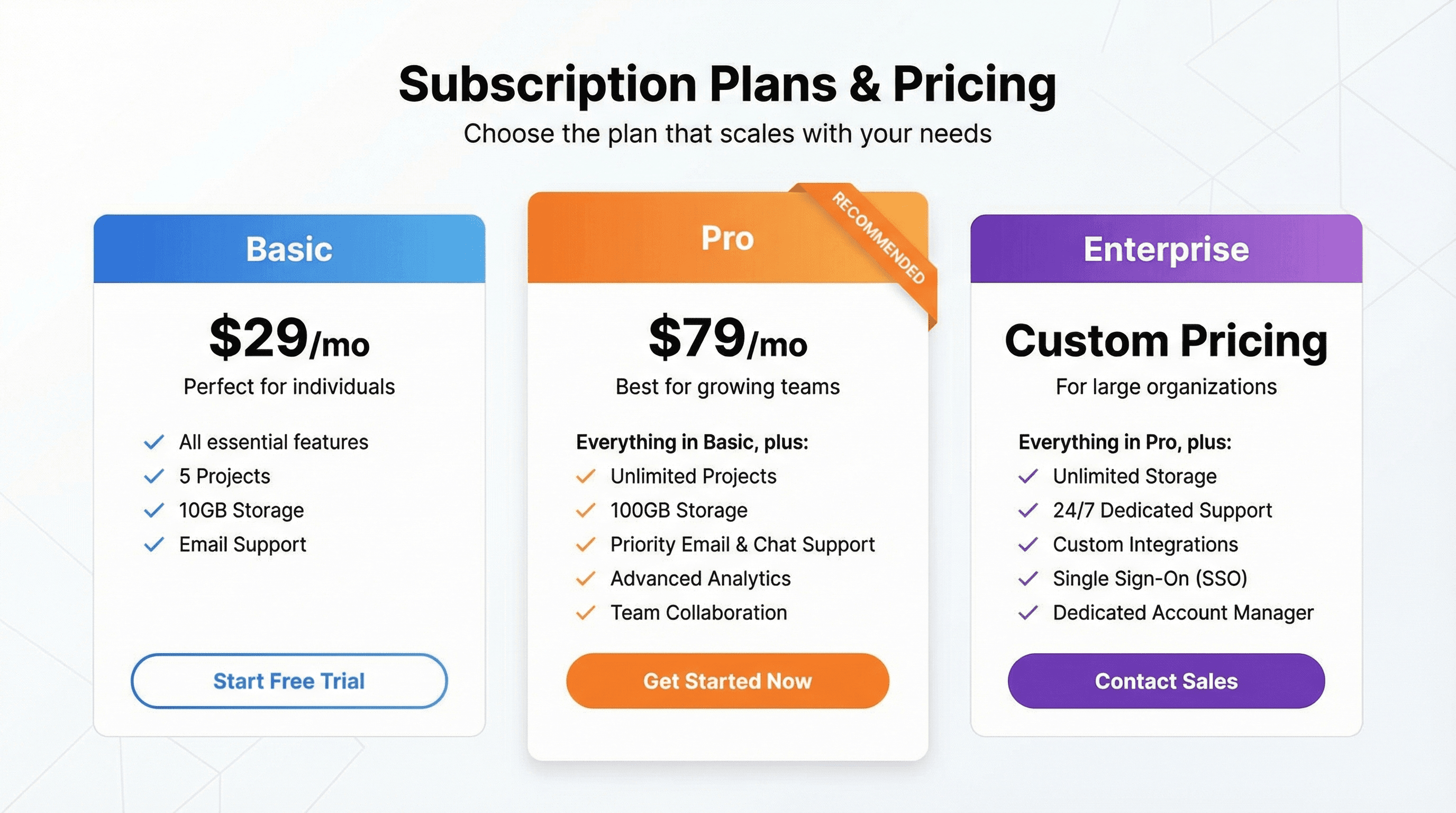
Task: Select the checkmark next to Email Support
Action: pyautogui.click(x=154, y=545)
